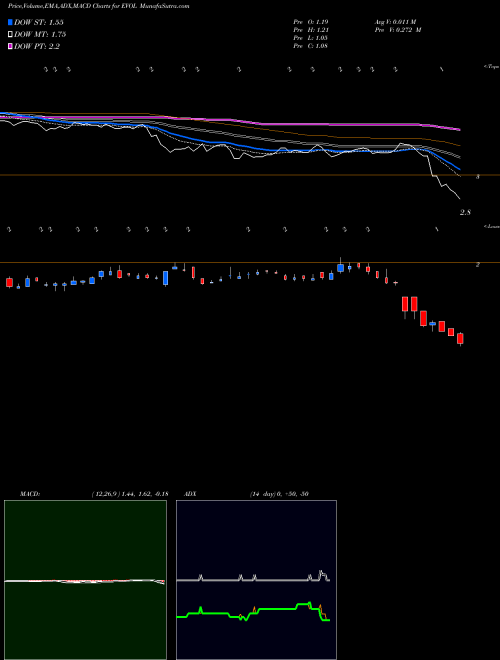500x660 pixels.
Task: Click the '2.8' price label under the line
Action: (465, 213)
